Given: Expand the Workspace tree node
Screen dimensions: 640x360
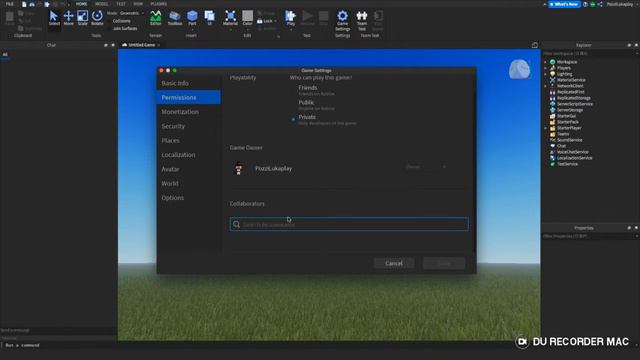Looking at the screenshot, I should [x=545, y=62].
